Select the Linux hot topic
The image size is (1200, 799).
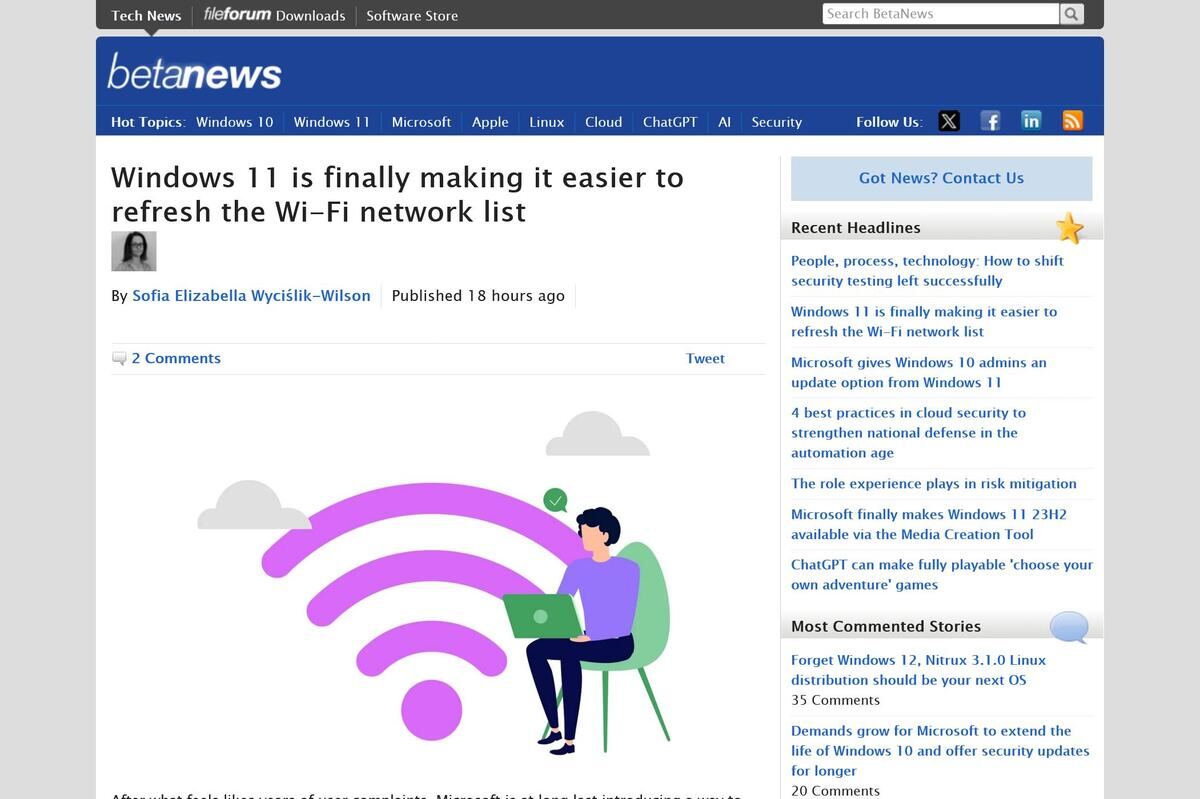coord(547,122)
